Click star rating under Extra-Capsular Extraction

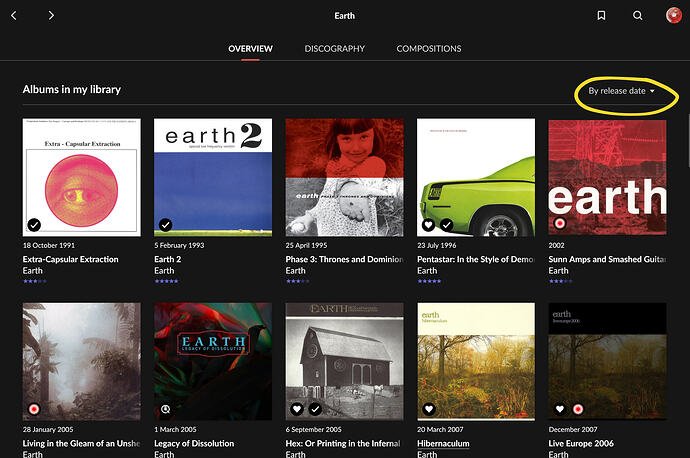(x=35, y=281)
